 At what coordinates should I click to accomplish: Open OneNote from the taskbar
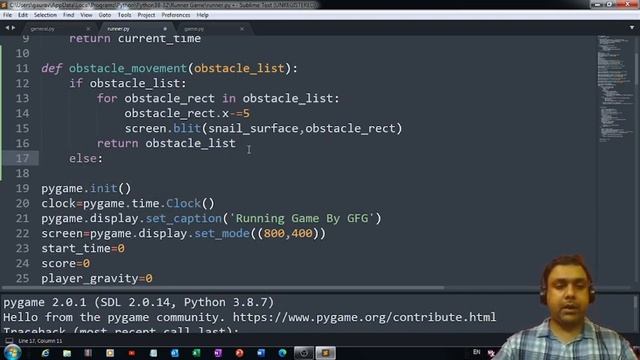pyautogui.click(x=218, y=353)
